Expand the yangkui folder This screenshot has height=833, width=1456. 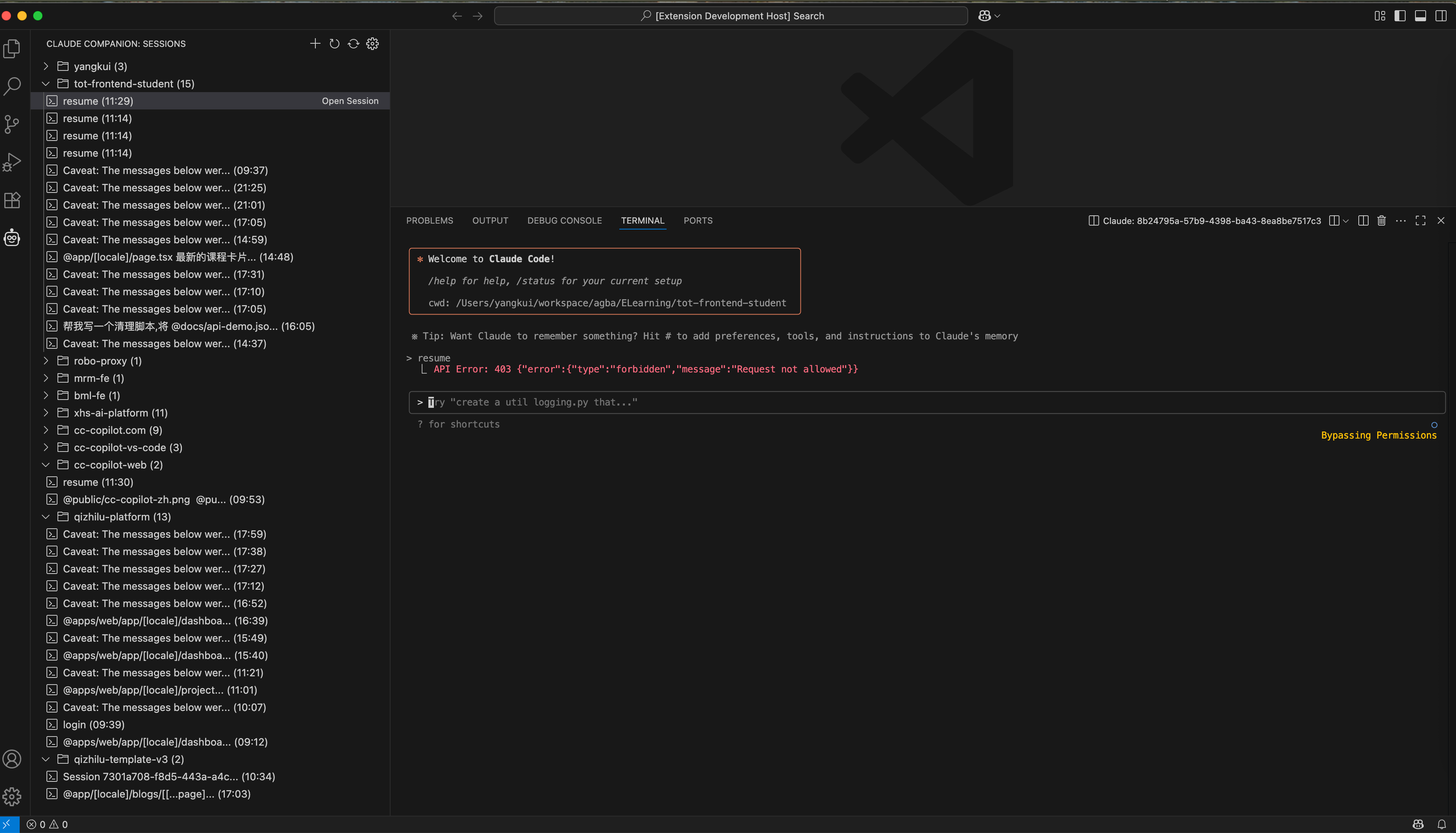46,67
